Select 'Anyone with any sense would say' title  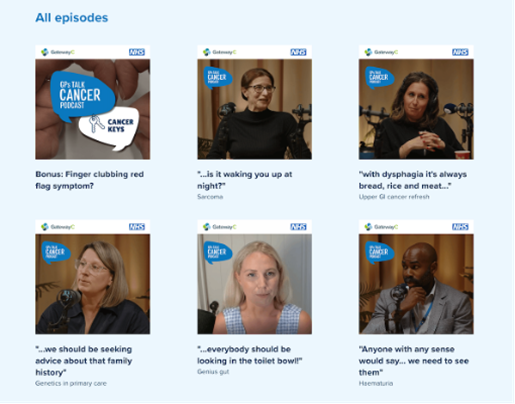(x=414, y=361)
